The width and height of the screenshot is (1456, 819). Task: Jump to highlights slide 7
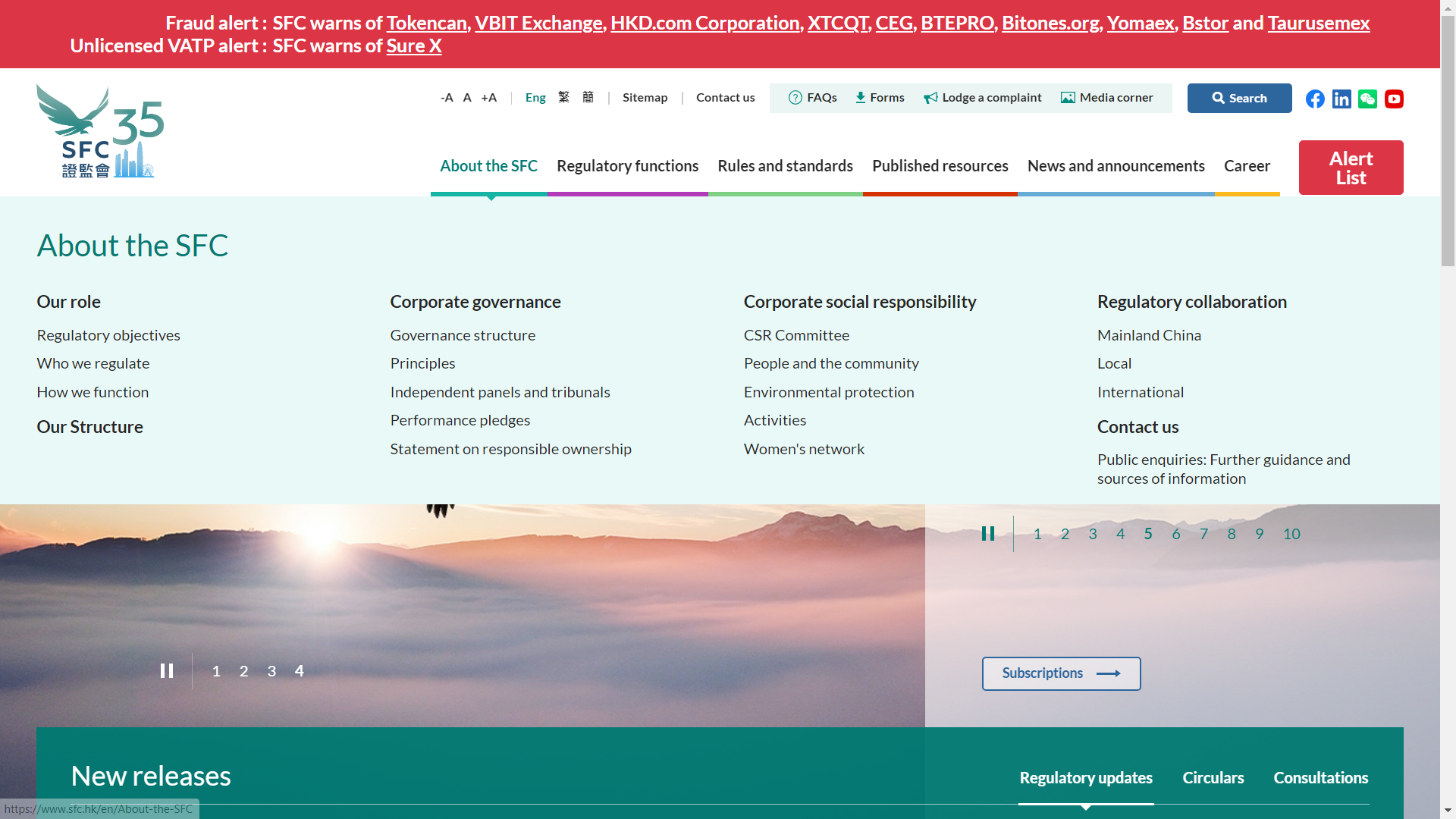(1203, 534)
